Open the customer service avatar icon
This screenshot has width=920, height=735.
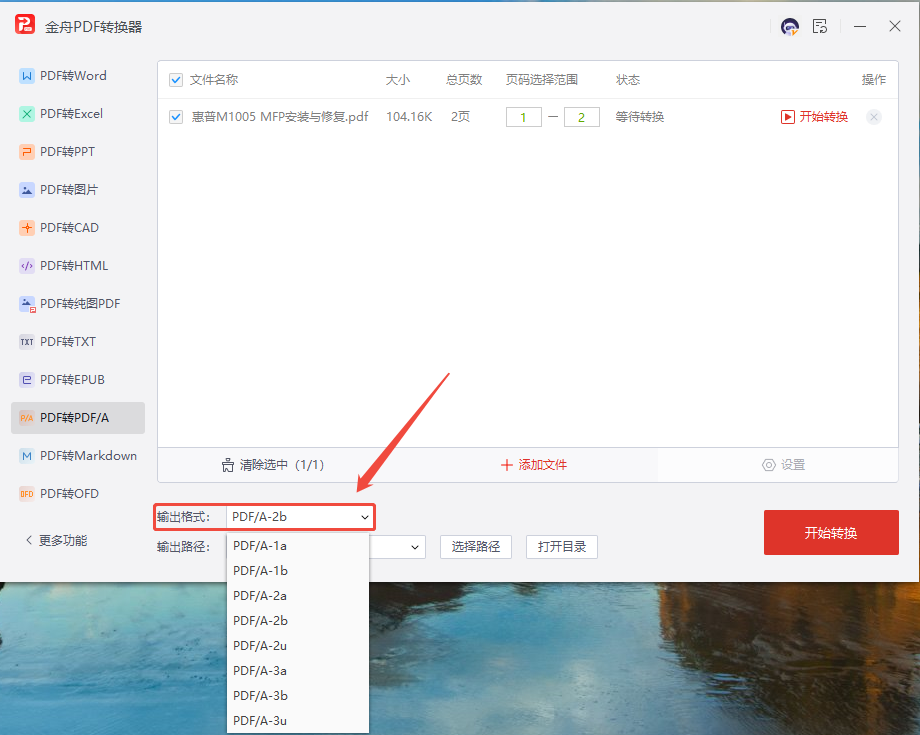point(790,26)
